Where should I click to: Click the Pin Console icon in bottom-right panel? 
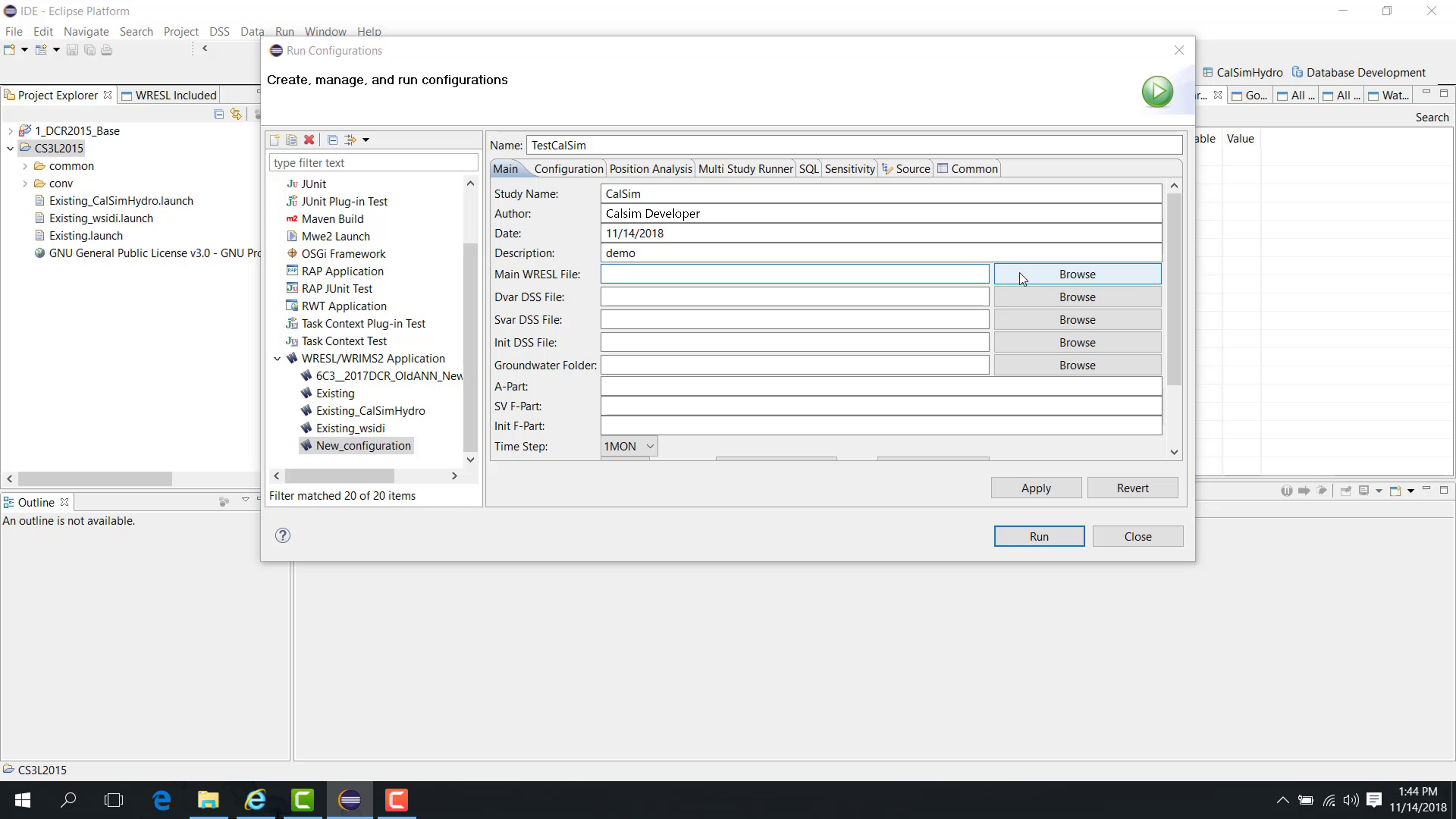(x=1346, y=491)
